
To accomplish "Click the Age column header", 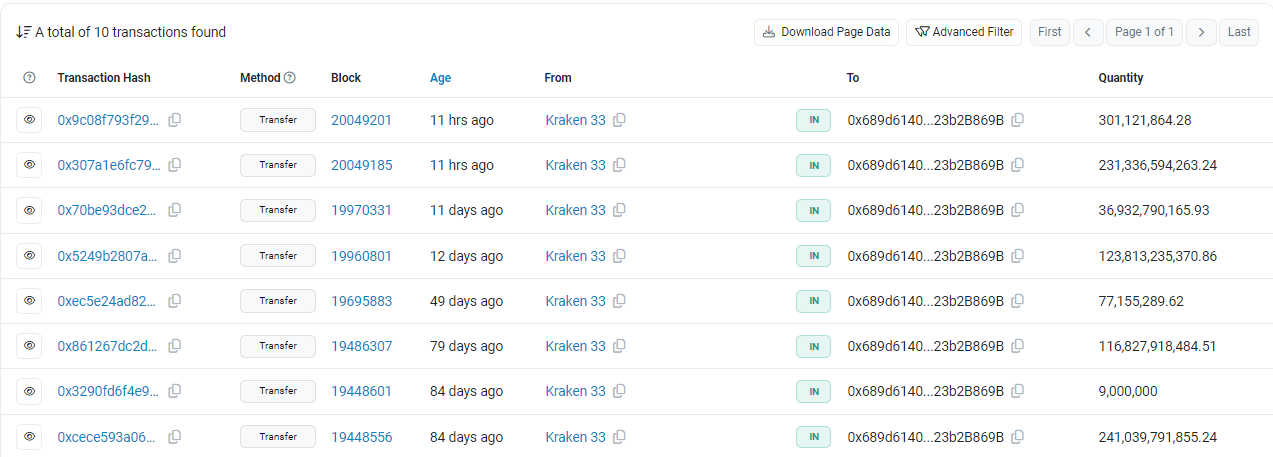I will 440,78.
